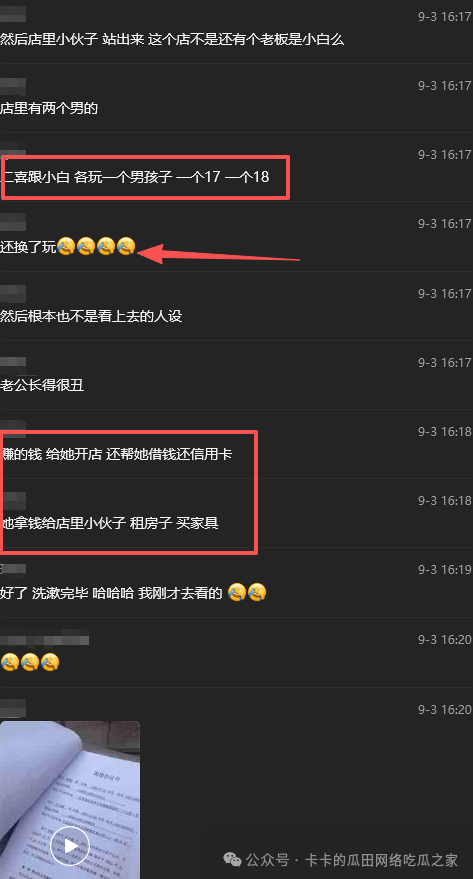Click watermark text 卡卡的瓜田网络吃瓜之家
Viewport: 473px width, 879px height.
click(x=381, y=860)
